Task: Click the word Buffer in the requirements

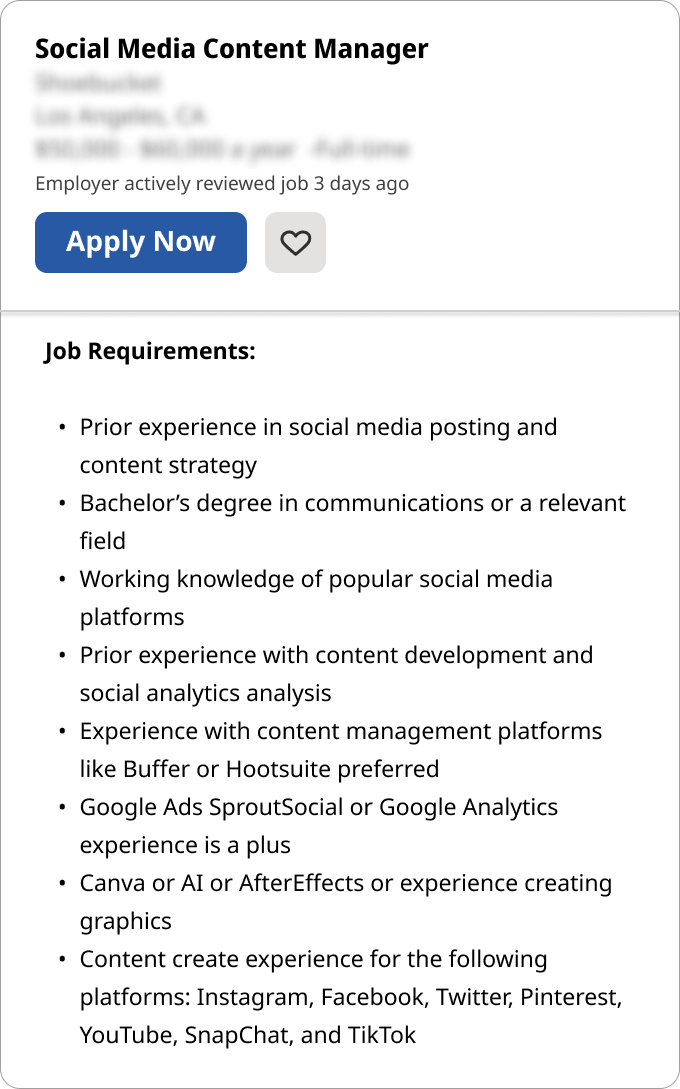Action: (156, 770)
